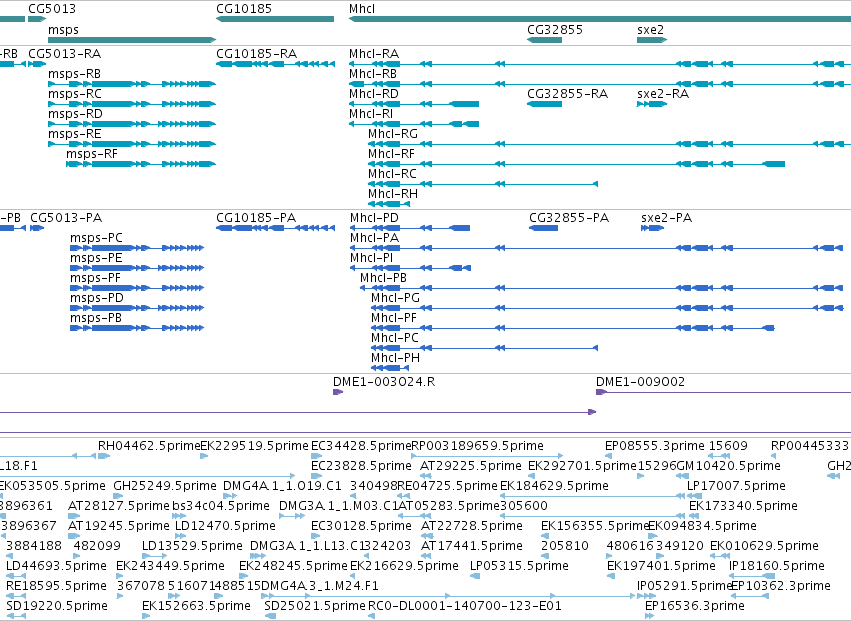
Task: Click the bs34c04.5prime EST label
Action: 221,506
